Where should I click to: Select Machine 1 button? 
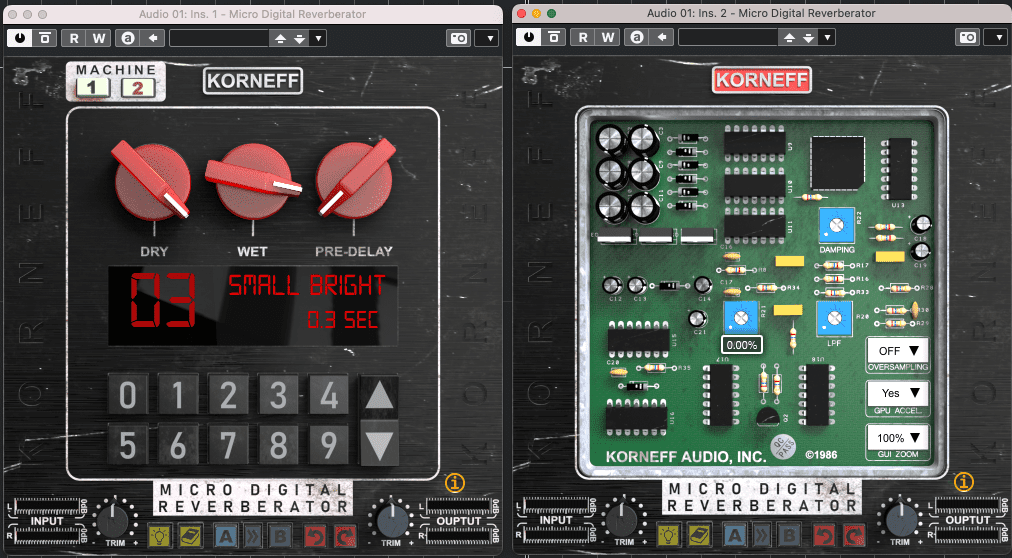coord(93,88)
